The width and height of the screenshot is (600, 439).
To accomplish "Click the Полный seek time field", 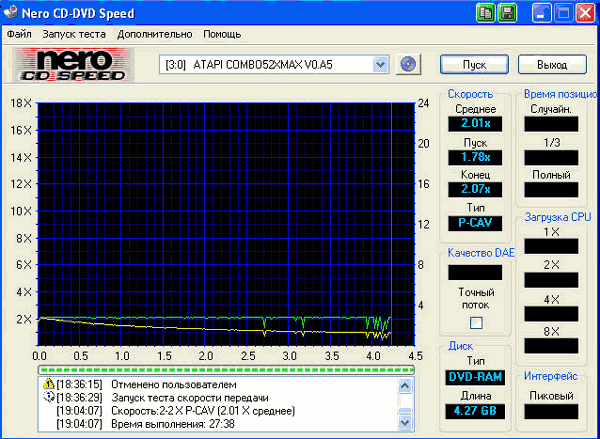I will click(x=551, y=189).
